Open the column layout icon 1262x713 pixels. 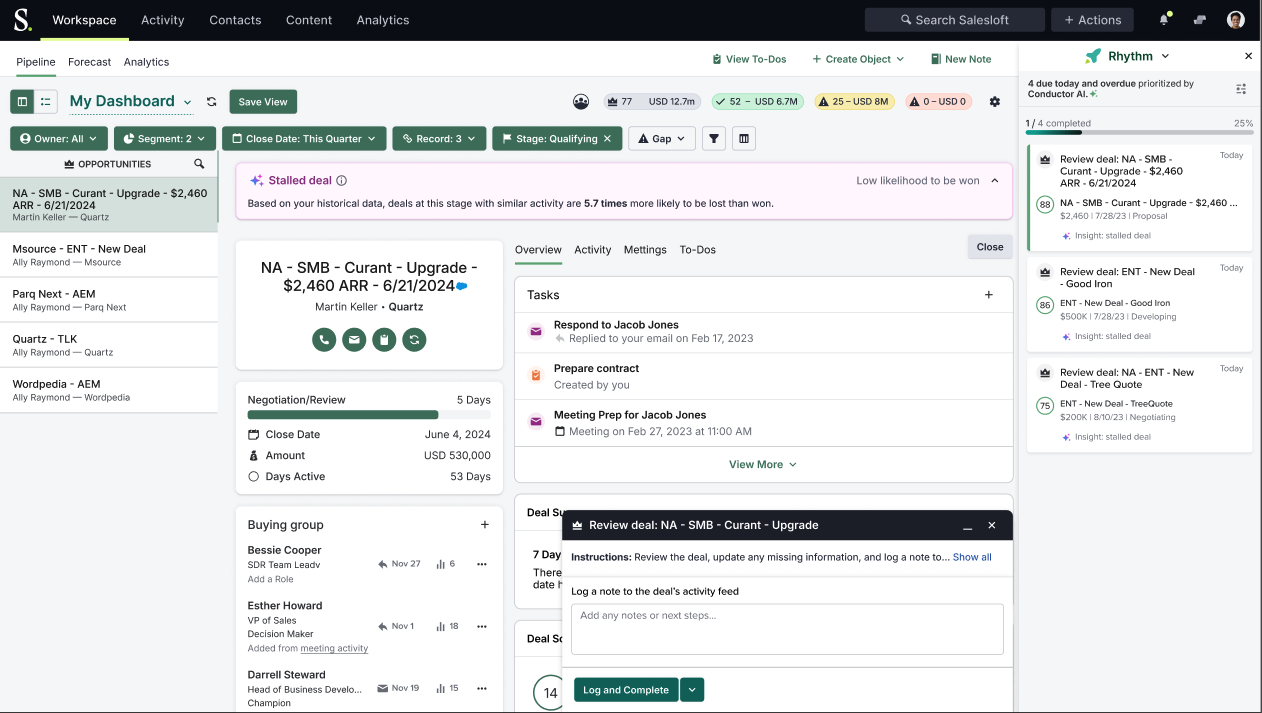click(743, 139)
